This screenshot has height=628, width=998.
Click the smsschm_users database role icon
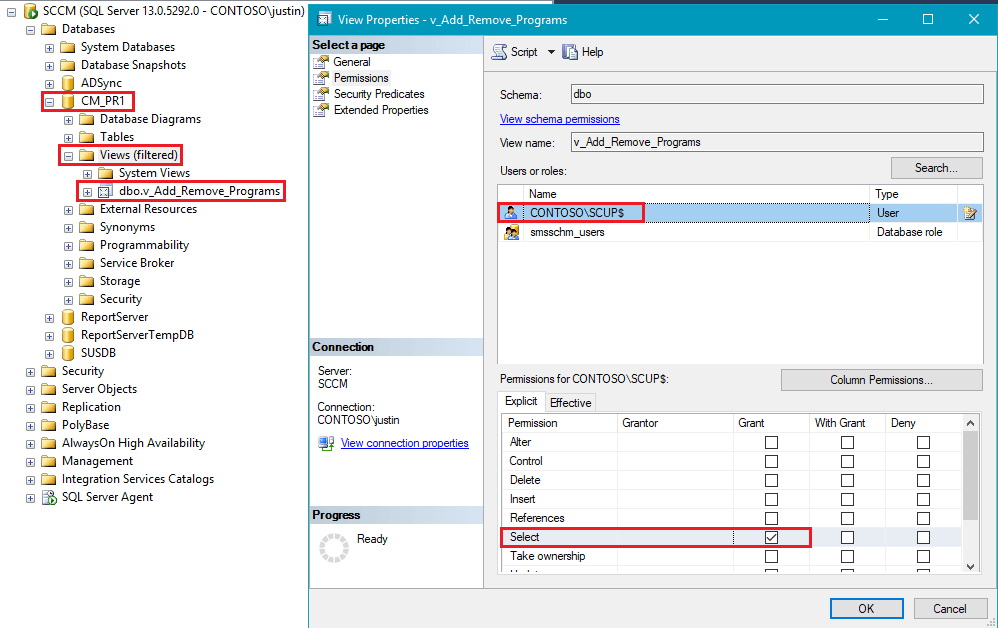511,232
